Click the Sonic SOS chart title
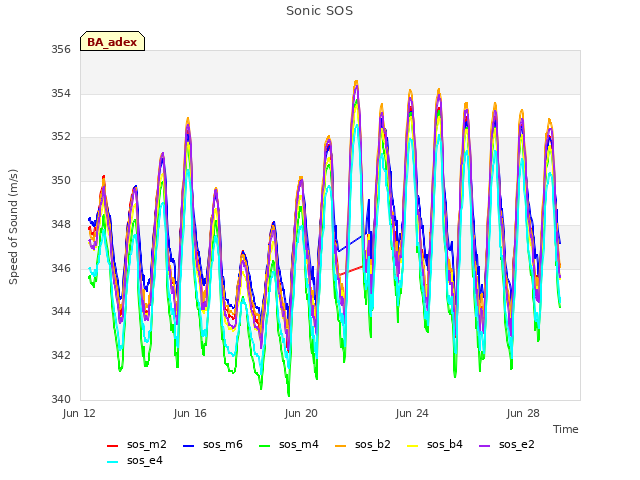Viewport: 640px width, 480px height. click(319, 11)
